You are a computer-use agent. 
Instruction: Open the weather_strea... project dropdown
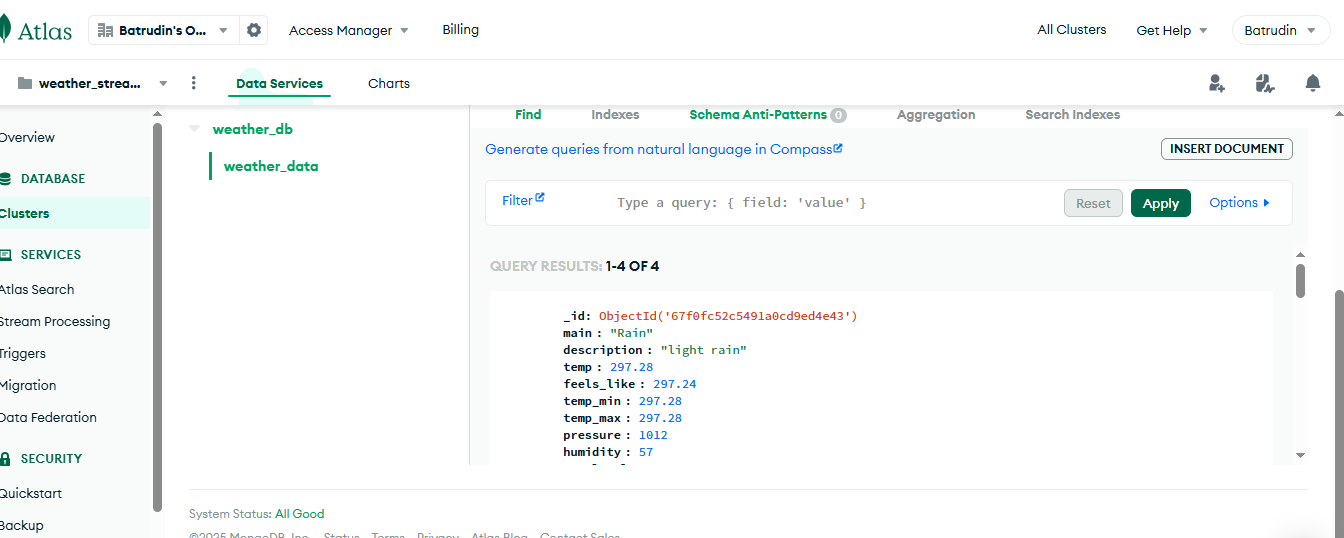[92, 83]
